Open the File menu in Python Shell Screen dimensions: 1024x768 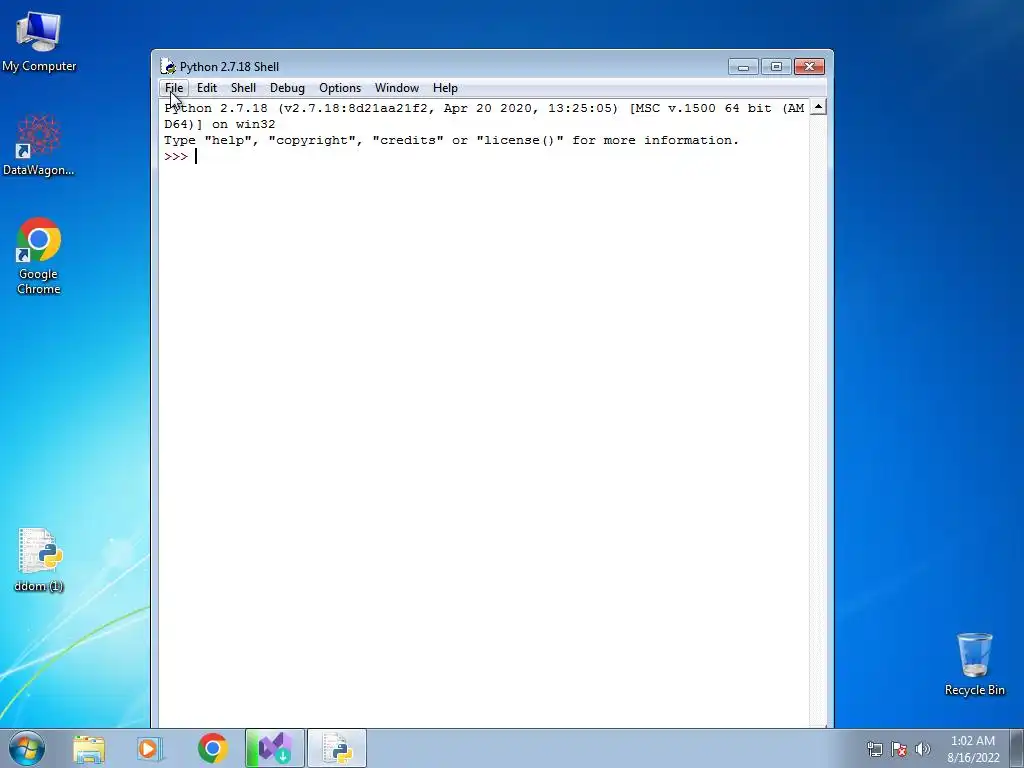click(x=174, y=88)
